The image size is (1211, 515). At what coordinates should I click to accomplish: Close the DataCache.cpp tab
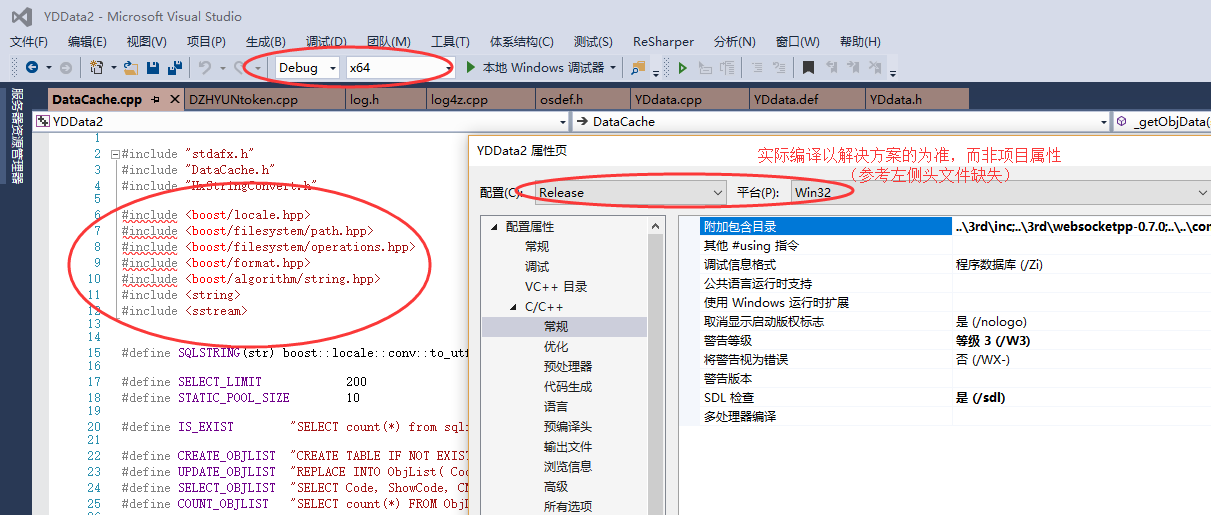[174, 100]
